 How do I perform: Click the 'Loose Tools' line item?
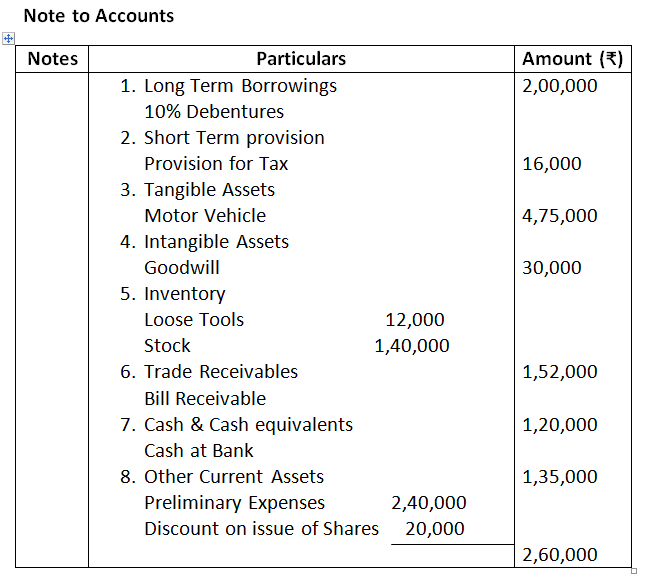[x=194, y=320]
